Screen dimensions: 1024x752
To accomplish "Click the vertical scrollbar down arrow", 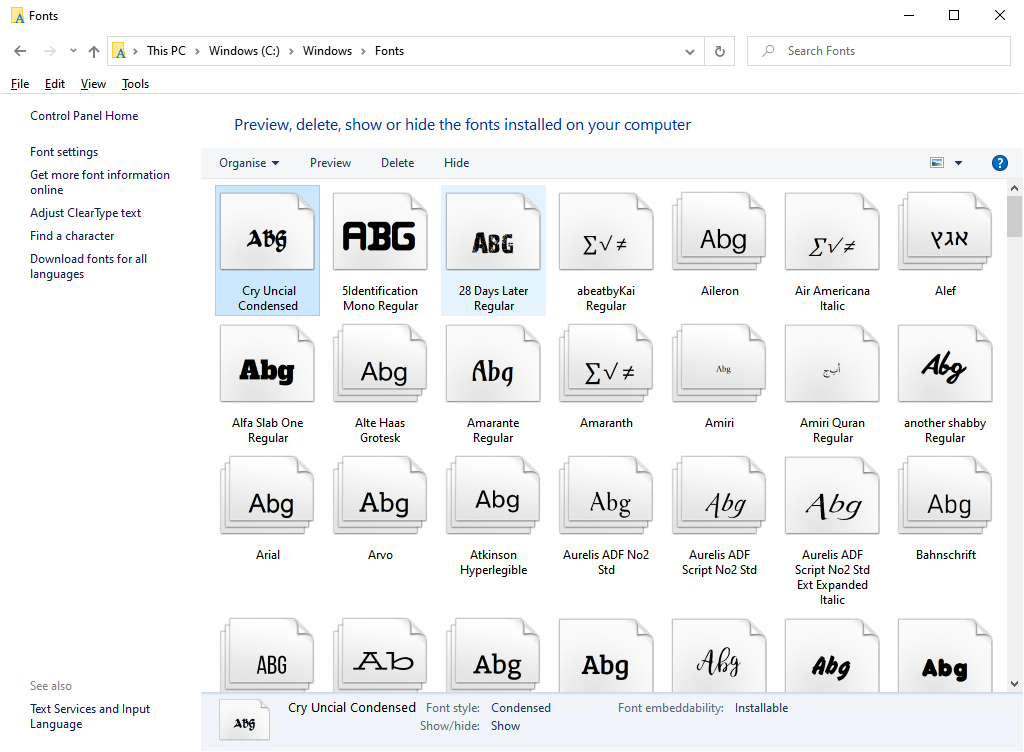I will 1014,683.
